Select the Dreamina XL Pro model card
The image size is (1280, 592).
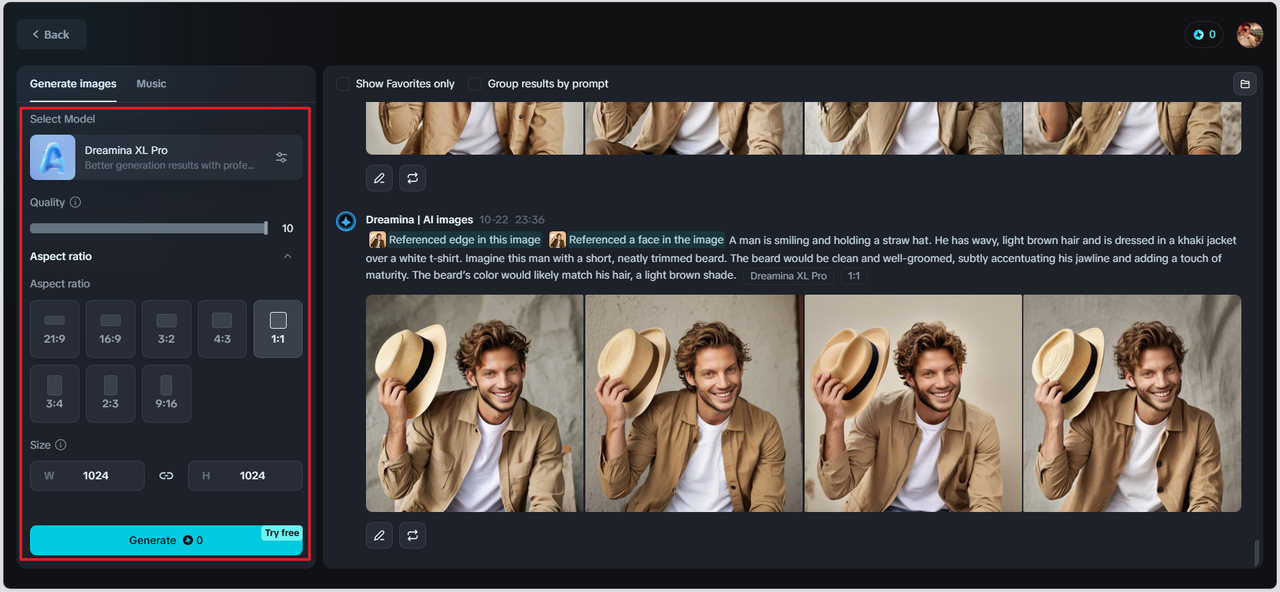(x=166, y=157)
